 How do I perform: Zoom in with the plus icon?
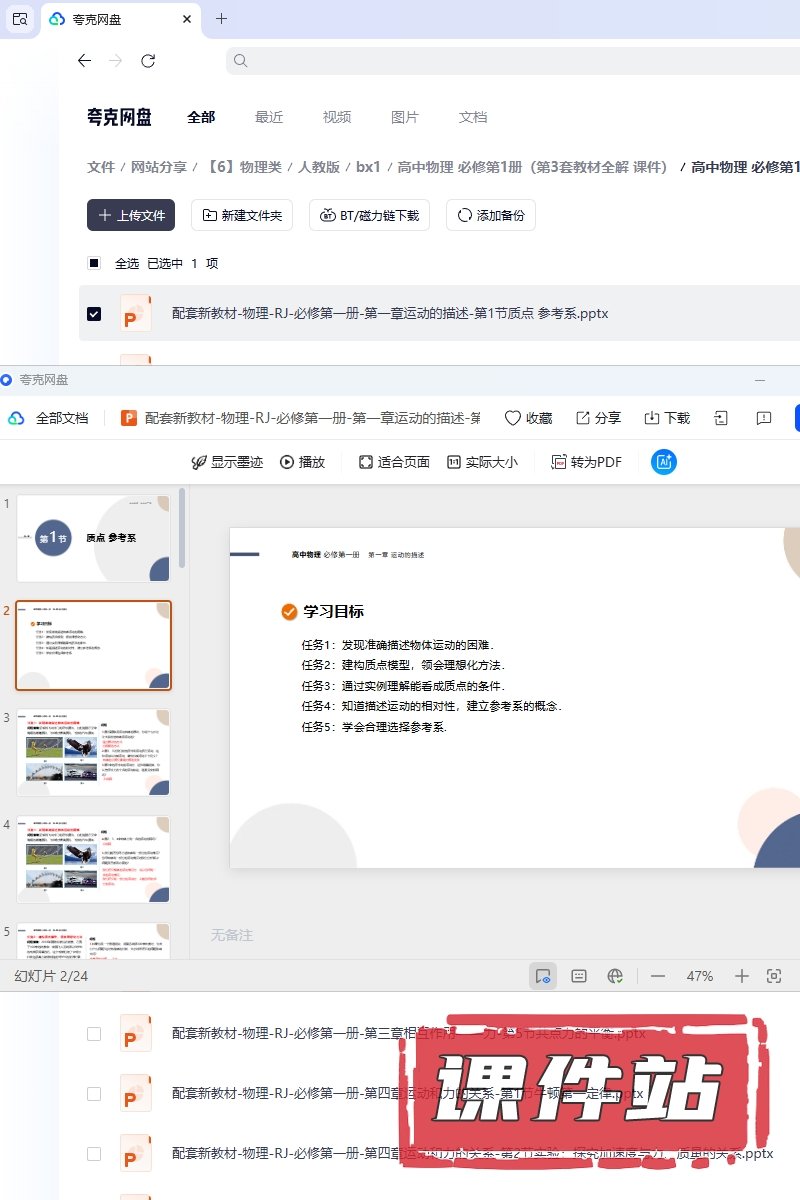[x=741, y=976]
